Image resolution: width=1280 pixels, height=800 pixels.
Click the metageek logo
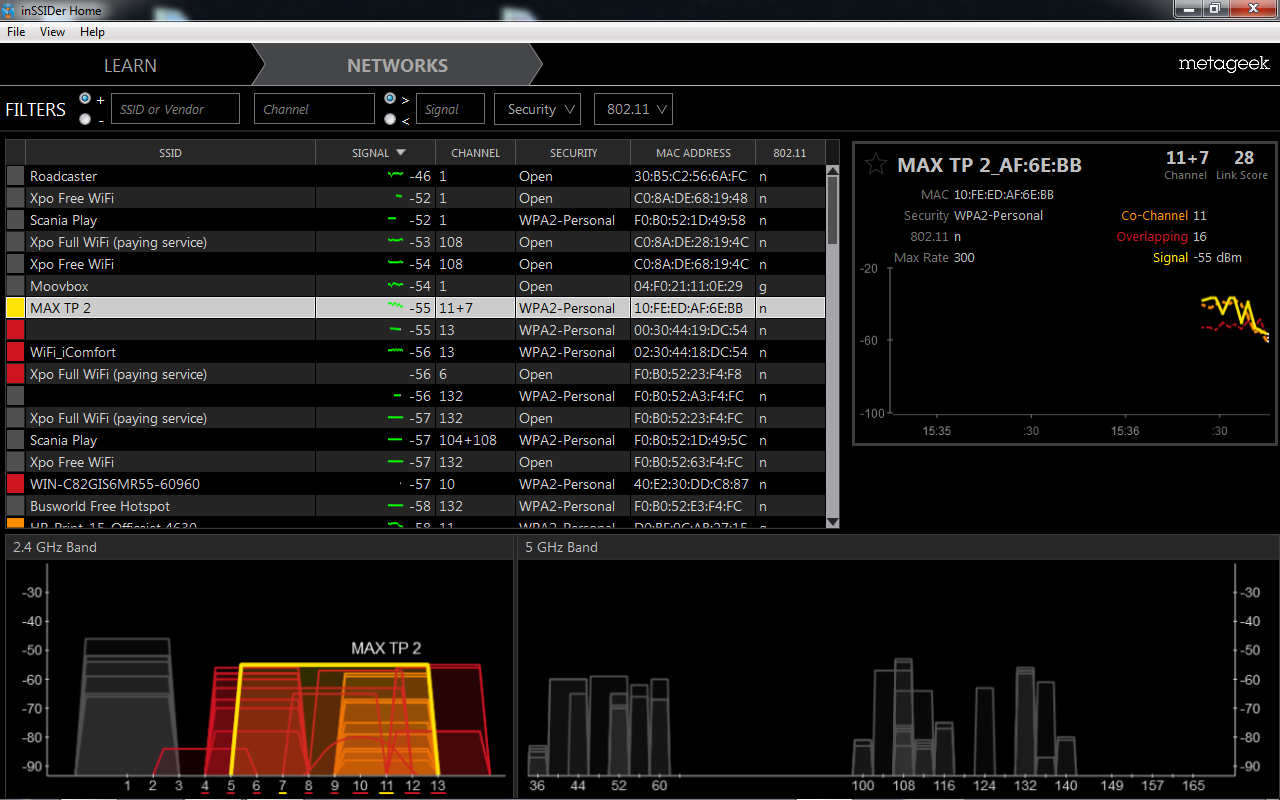[1223, 65]
